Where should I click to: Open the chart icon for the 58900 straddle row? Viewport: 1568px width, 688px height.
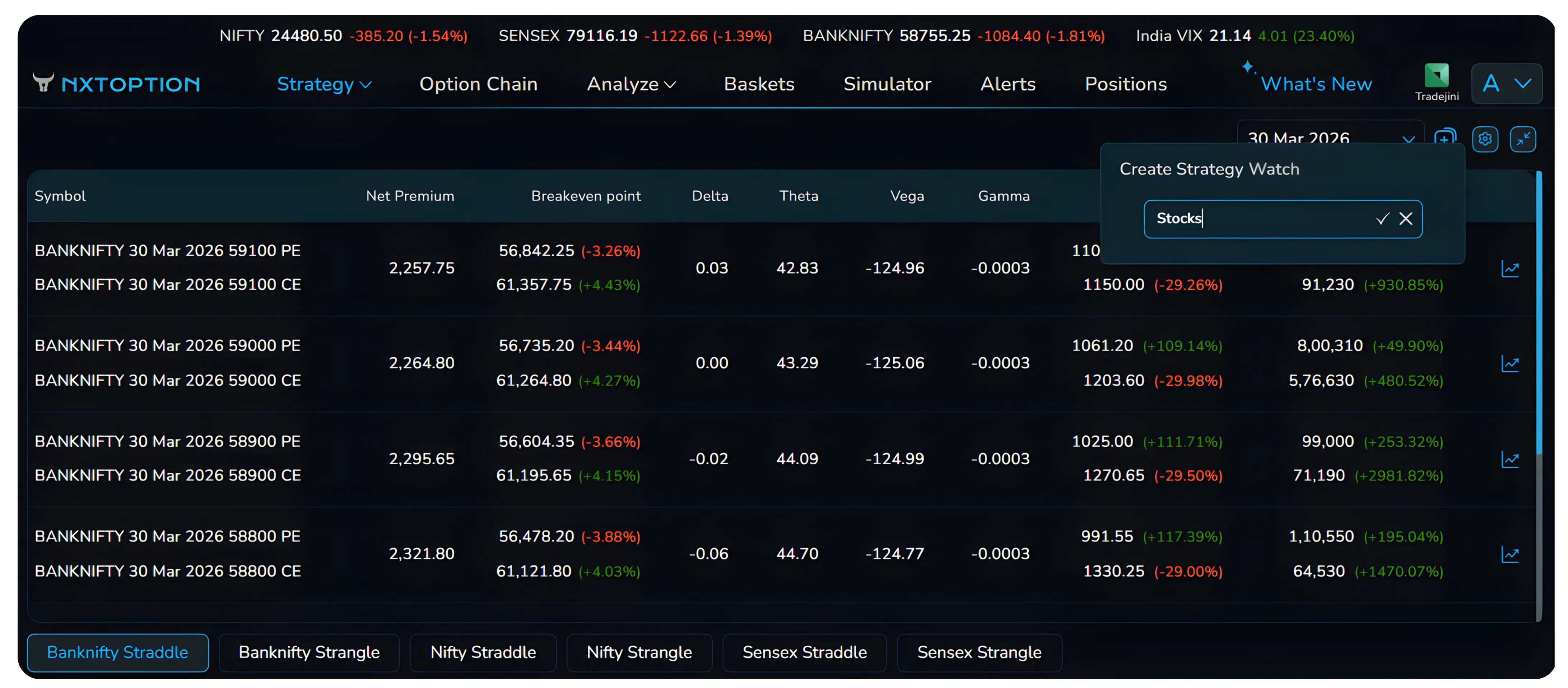coord(1511,459)
